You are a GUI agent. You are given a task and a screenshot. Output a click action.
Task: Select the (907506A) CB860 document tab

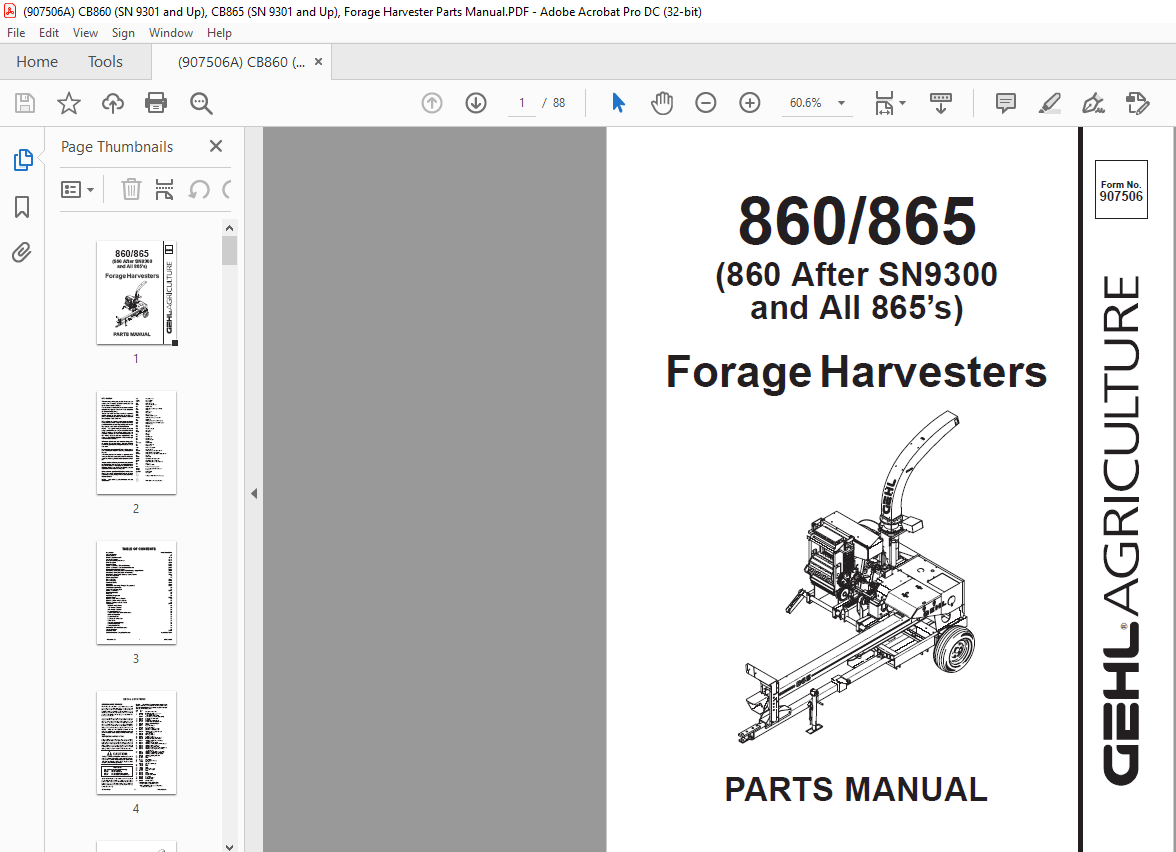click(242, 62)
